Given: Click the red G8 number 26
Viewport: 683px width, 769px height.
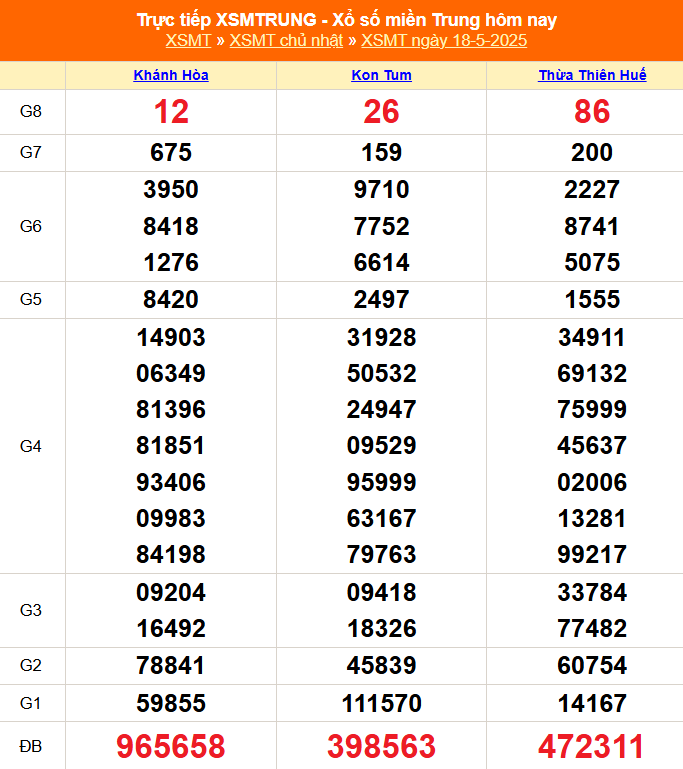Looking at the screenshot, I should (381, 112).
